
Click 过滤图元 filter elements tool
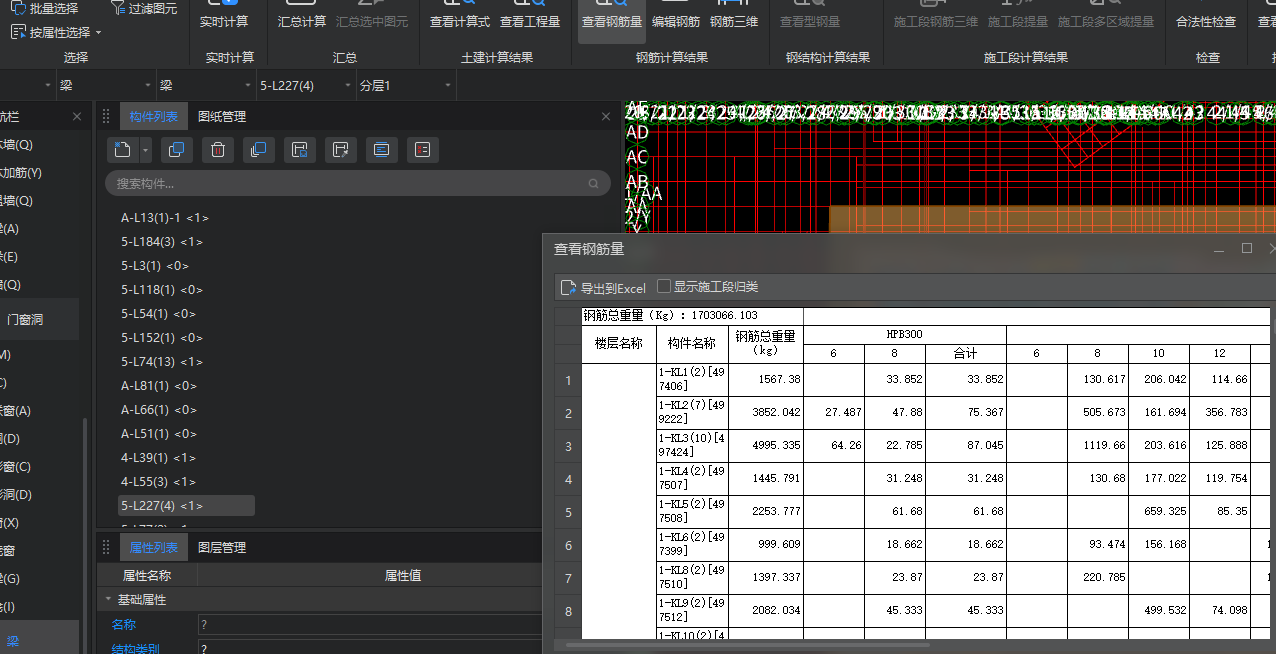tap(144, 8)
